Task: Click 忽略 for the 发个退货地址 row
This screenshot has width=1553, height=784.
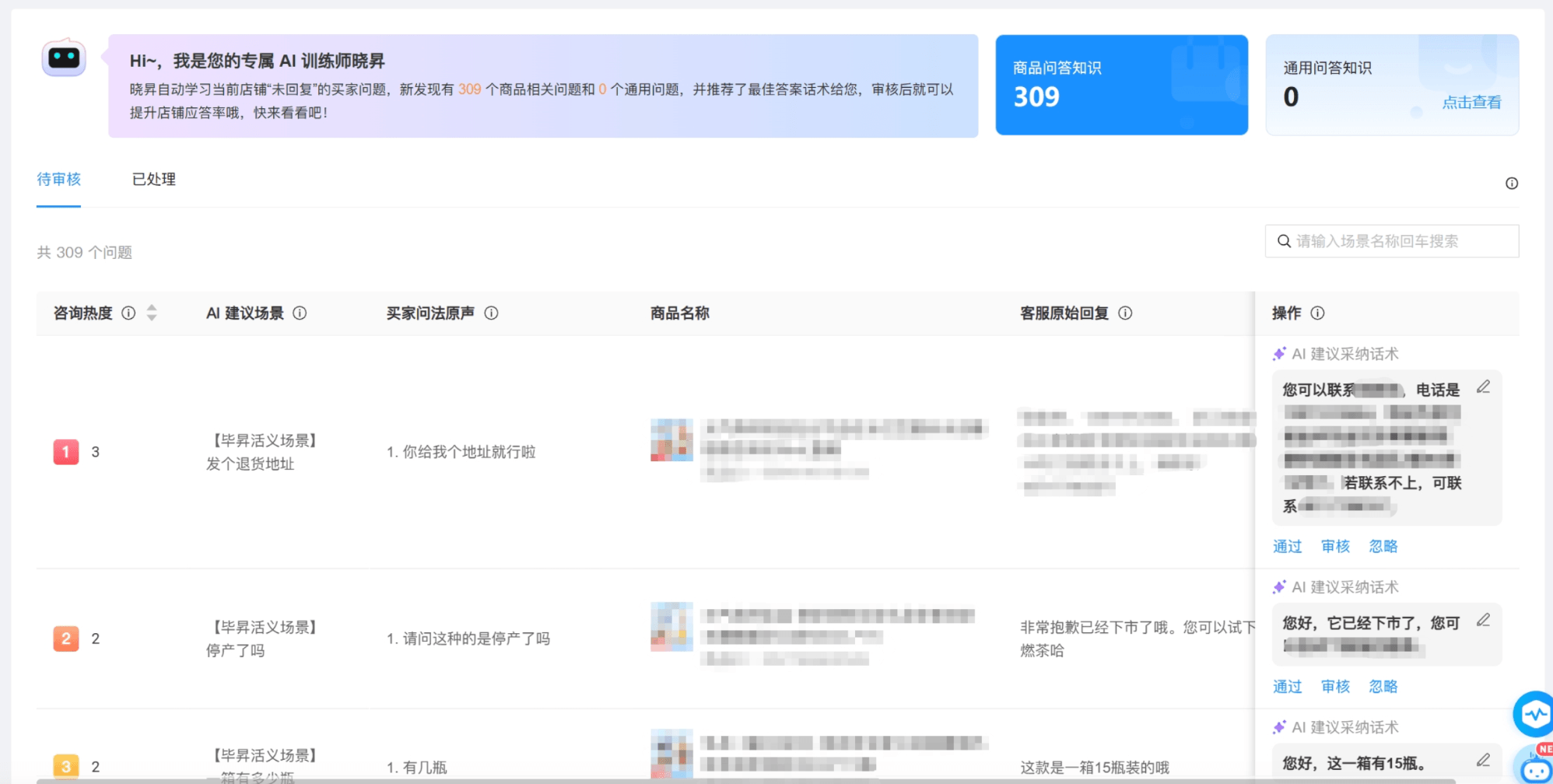Action: pyautogui.click(x=1383, y=547)
